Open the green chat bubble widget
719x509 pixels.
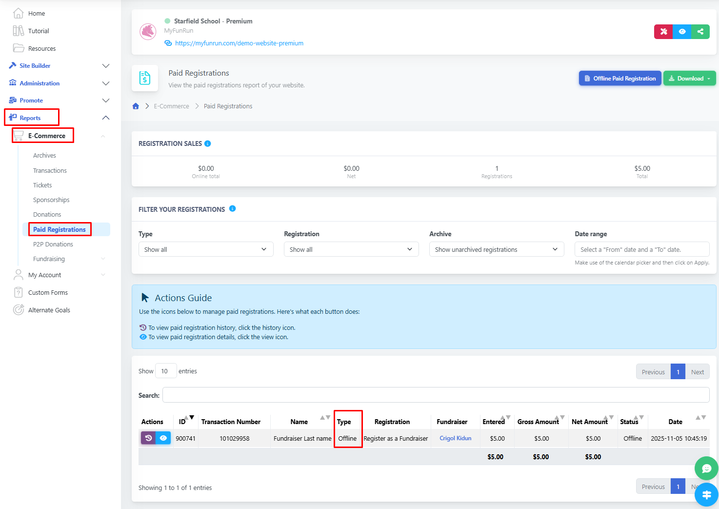(x=706, y=468)
